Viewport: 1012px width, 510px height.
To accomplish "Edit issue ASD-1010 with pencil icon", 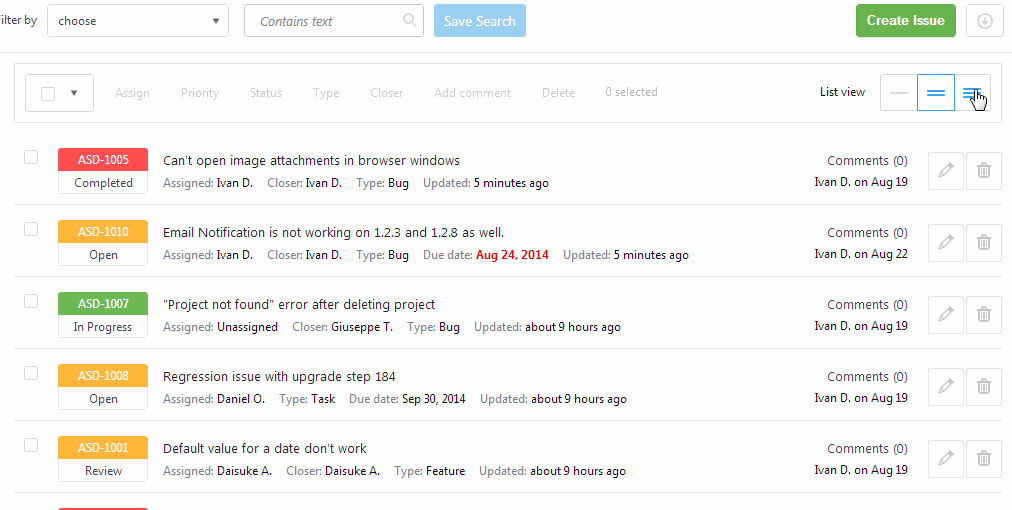I will click(946, 243).
